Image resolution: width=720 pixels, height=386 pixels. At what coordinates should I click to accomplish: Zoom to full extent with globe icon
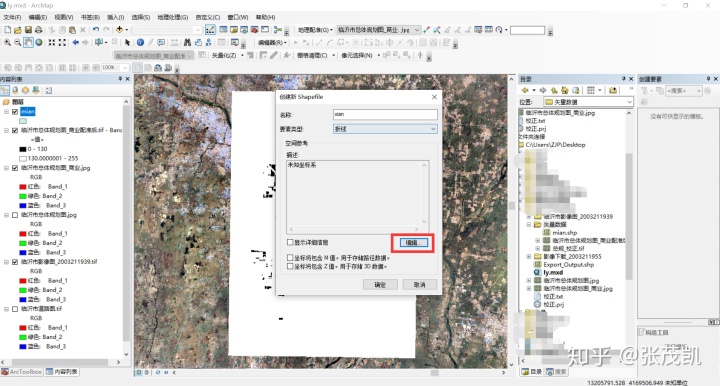(x=39, y=42)
